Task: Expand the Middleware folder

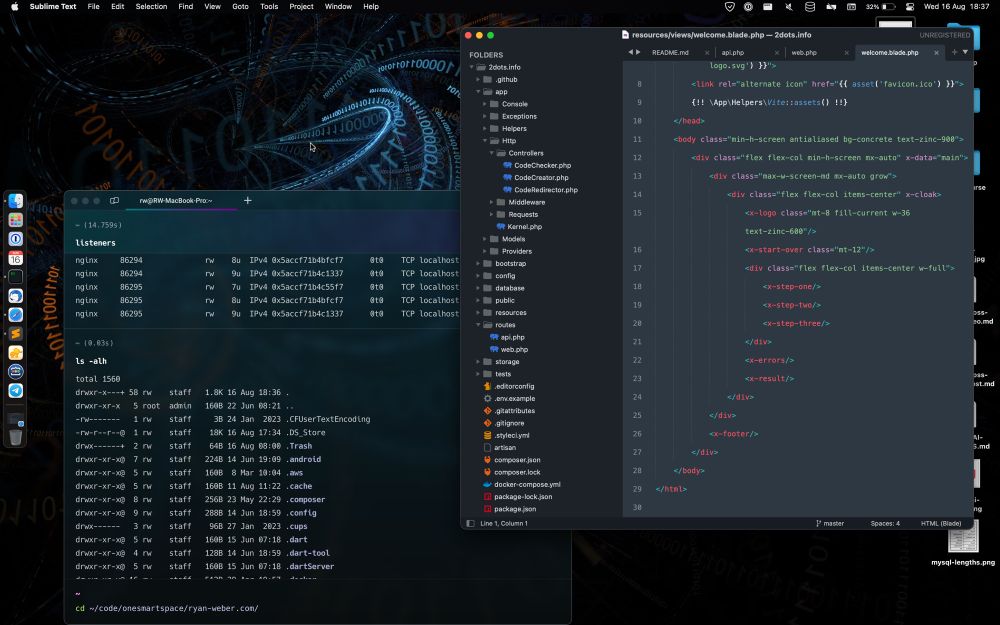Action: click(x=492, y=202)
